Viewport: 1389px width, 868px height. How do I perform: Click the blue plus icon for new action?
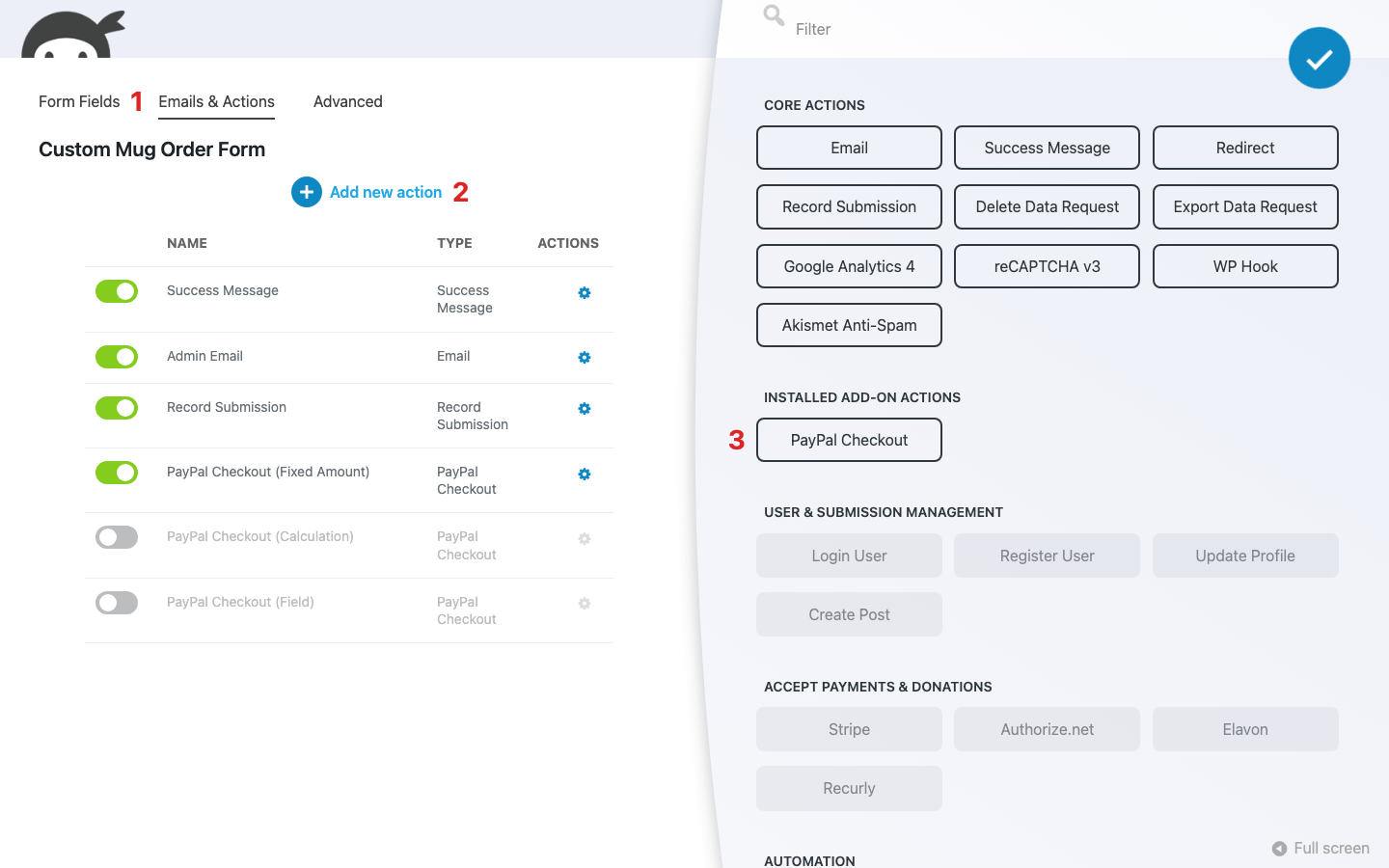(307, 192)
